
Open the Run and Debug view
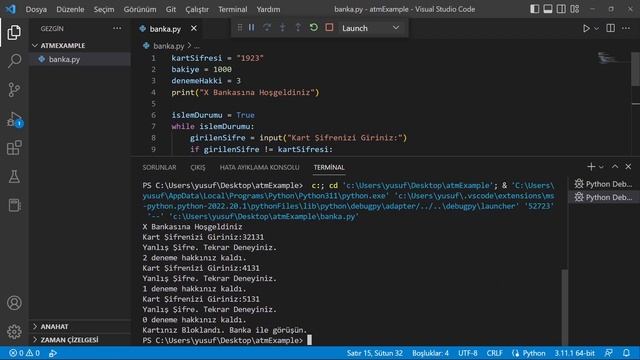[x=14, y=119]
